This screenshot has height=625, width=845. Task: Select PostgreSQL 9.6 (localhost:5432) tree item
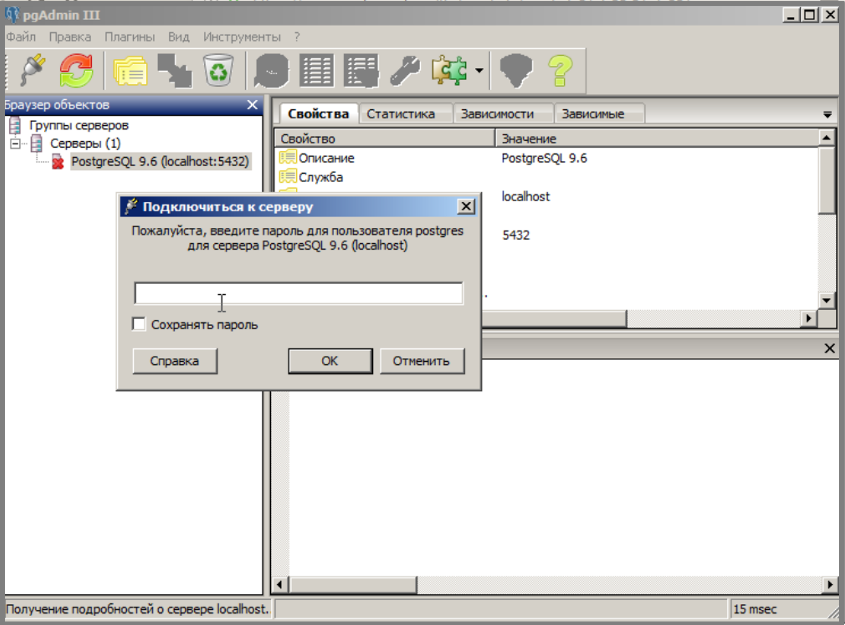[160, 162]
